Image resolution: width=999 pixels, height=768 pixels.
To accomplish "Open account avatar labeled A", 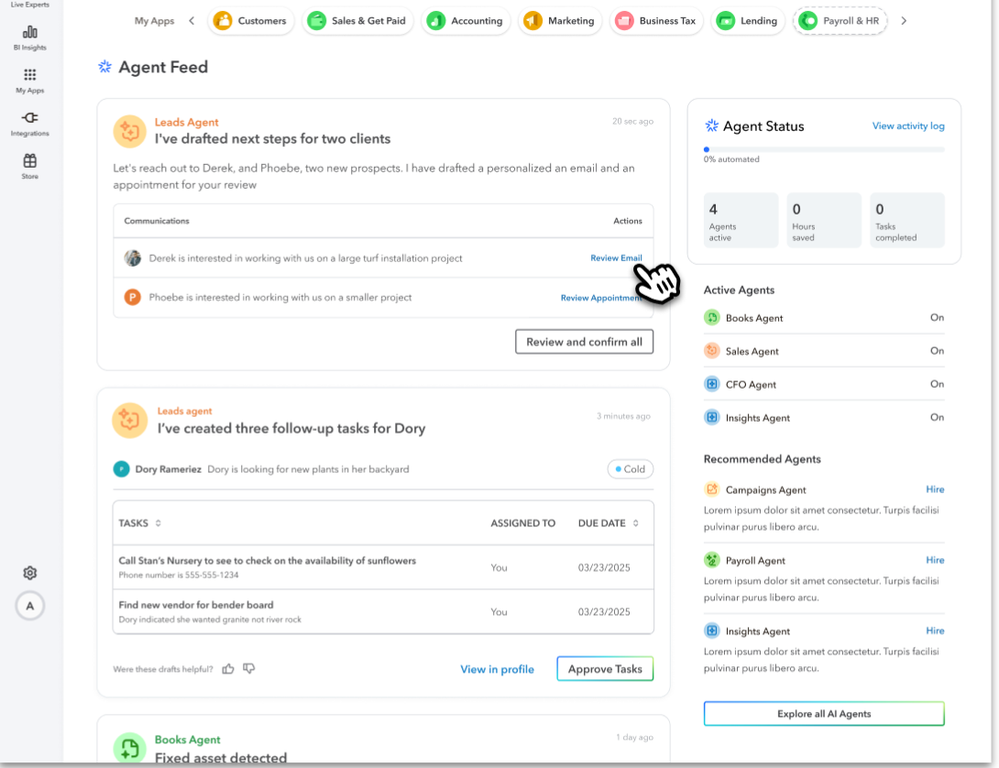I will (x=30, y=605).
